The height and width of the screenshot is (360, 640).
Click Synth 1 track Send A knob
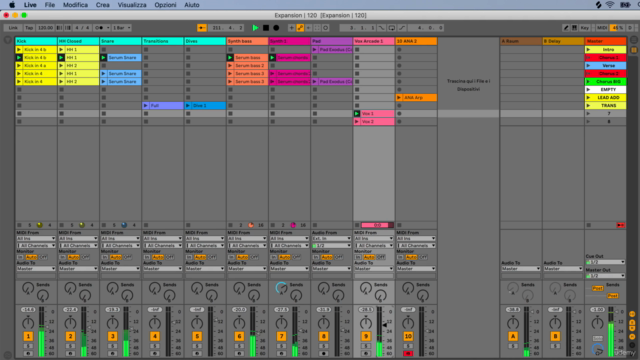coord(281,288)
